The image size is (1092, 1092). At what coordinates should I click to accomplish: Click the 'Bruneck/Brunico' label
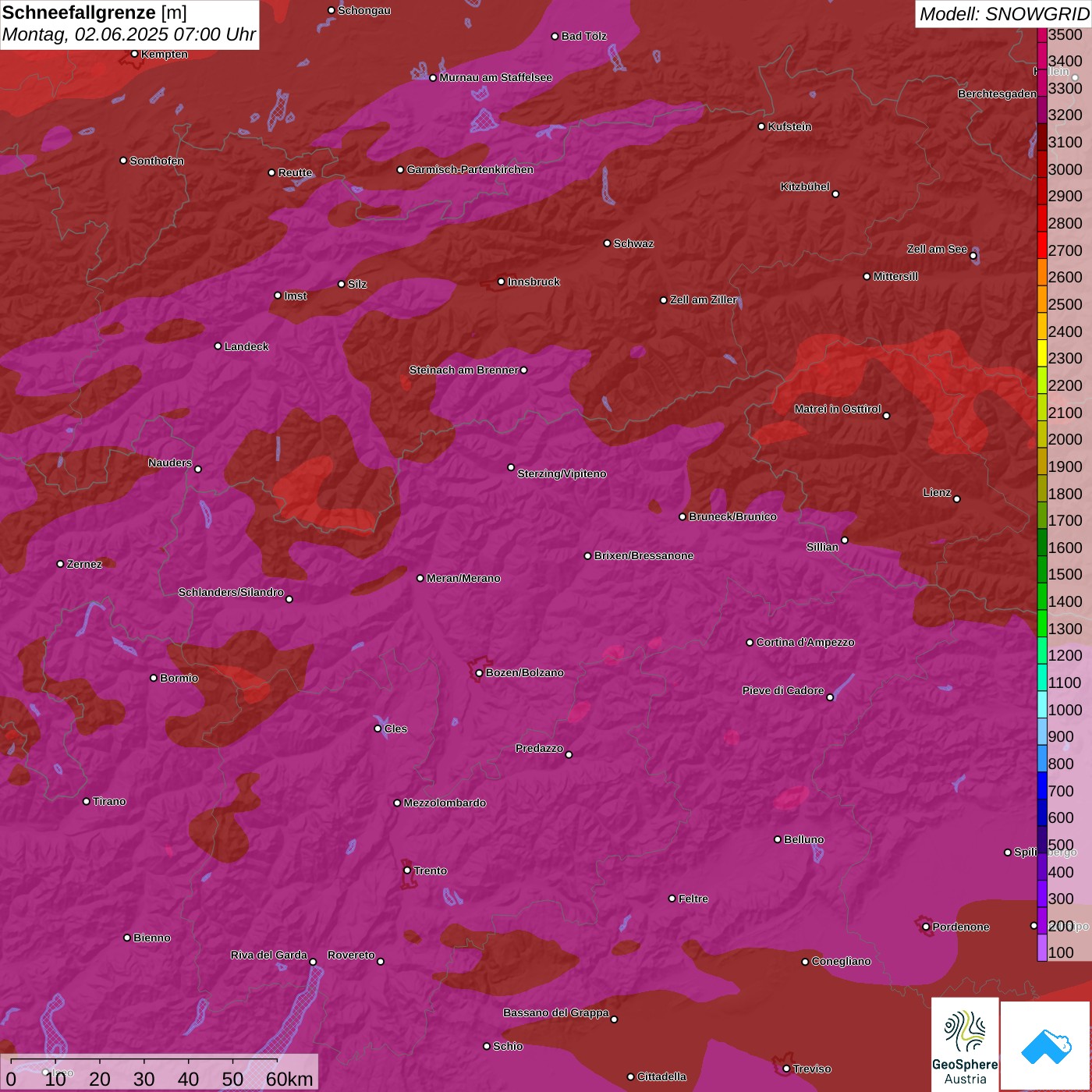733,516
